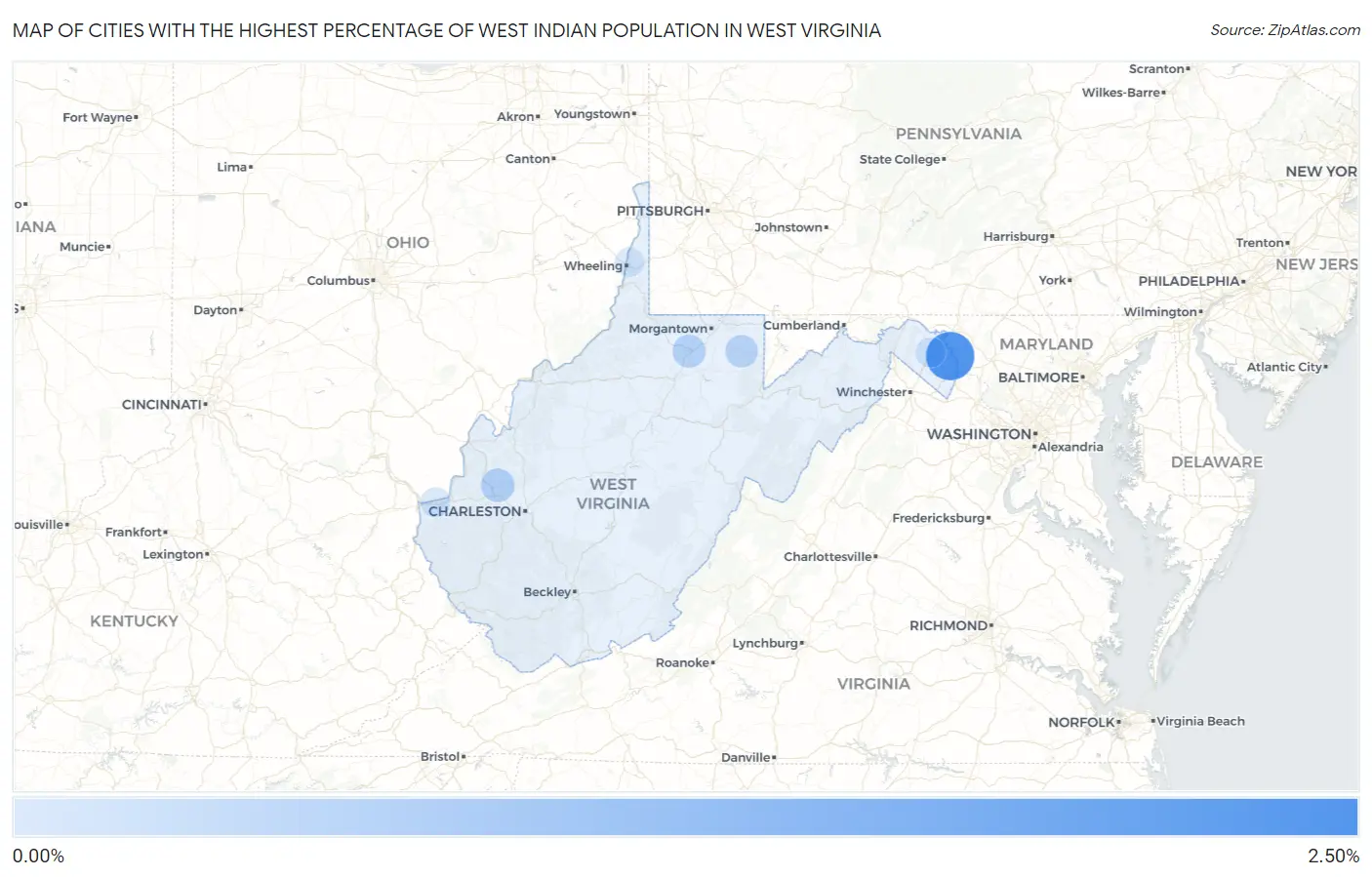Click the Lynchburg city label
Image resolution: width=1372 pixels, height=877 pixels.
[x=765, y=643]
